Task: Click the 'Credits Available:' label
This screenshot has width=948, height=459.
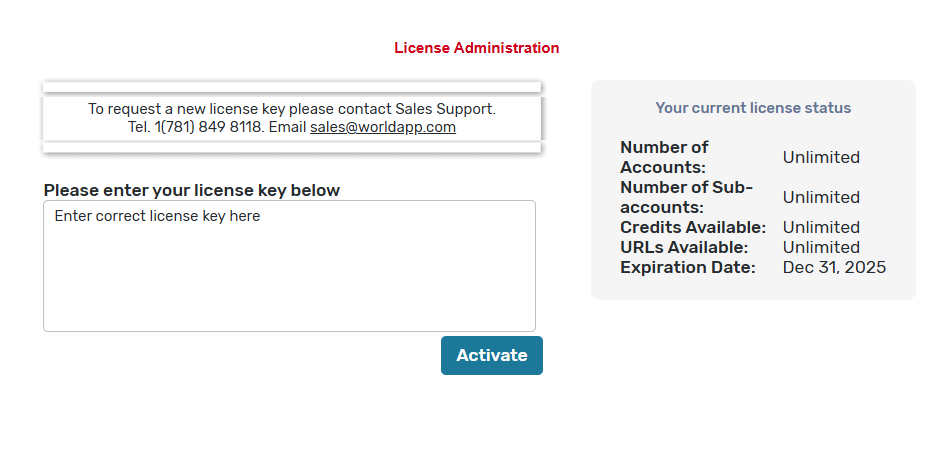Action: pyautogui.click(x=693, y=227)
